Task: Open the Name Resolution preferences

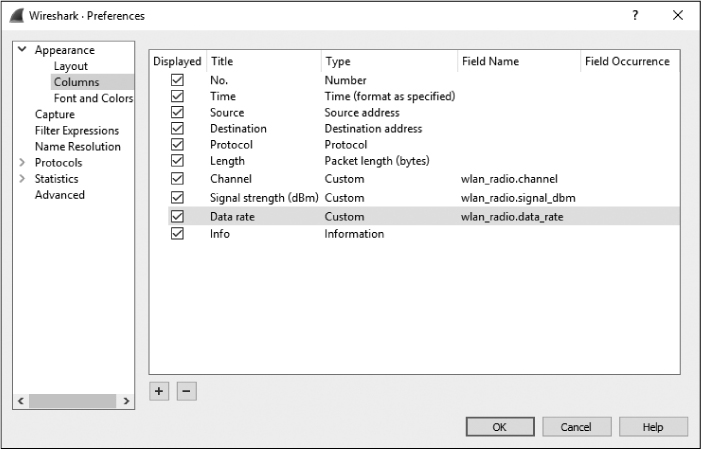Action: pyautogui.click(x=77, y=147)
